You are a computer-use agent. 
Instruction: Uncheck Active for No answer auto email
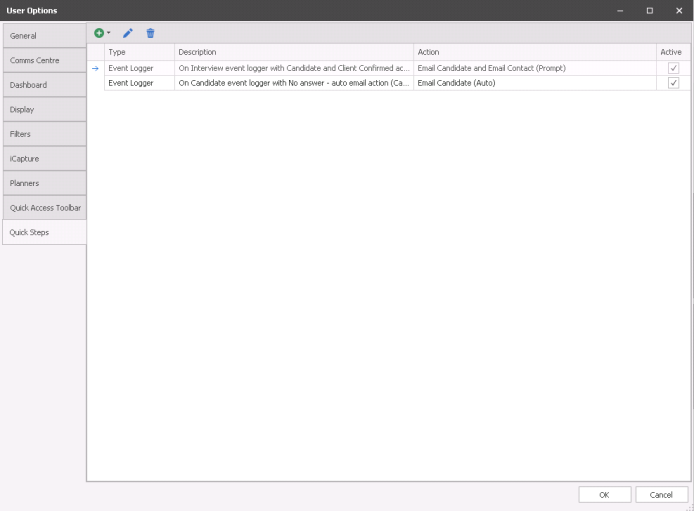tap(673, 83)
